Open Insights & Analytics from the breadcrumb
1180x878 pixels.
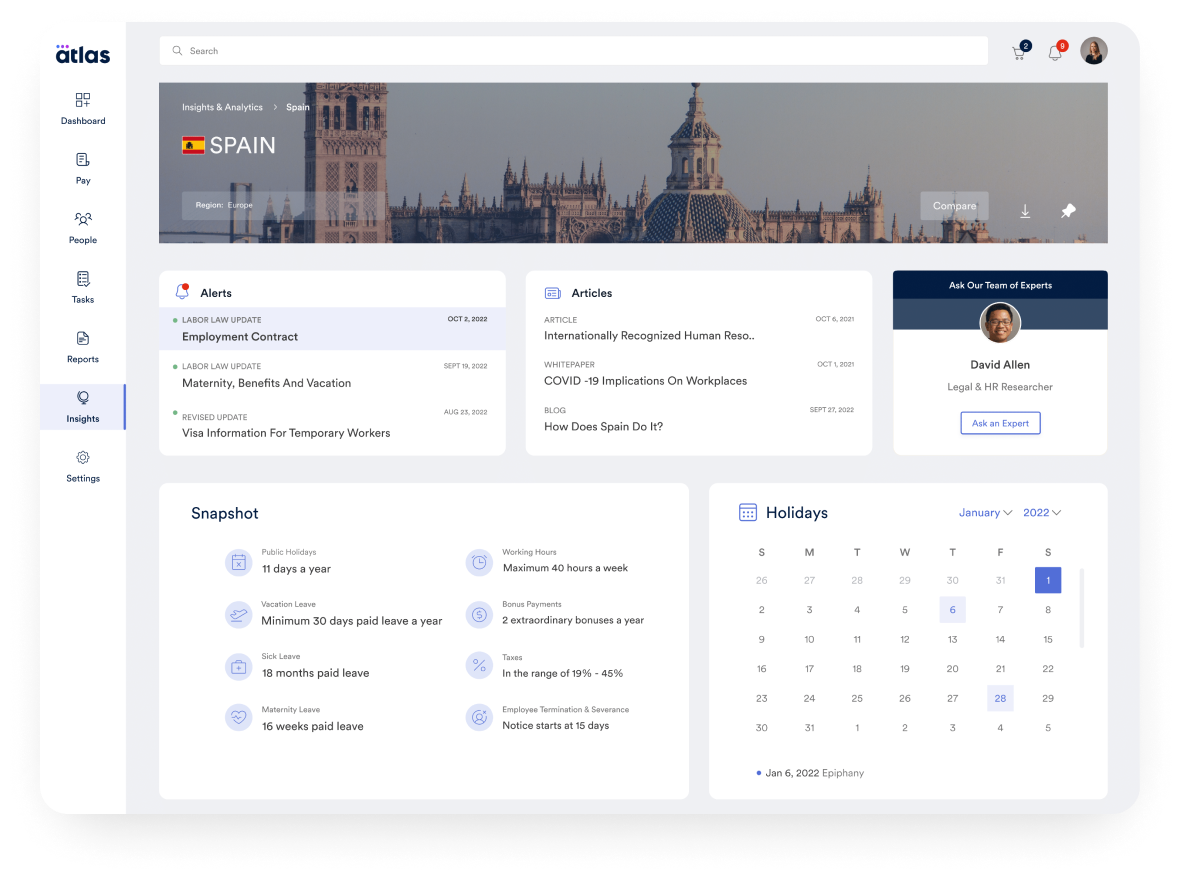coord(222,107)
